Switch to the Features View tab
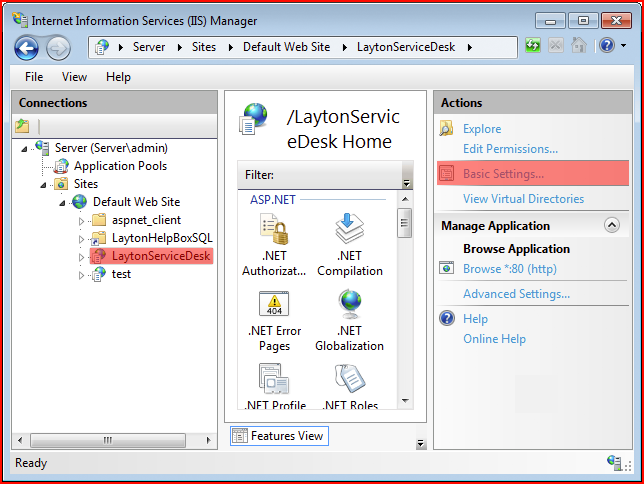Image resolution: width=644 pixels, height=484 pixels. point(279,436)
